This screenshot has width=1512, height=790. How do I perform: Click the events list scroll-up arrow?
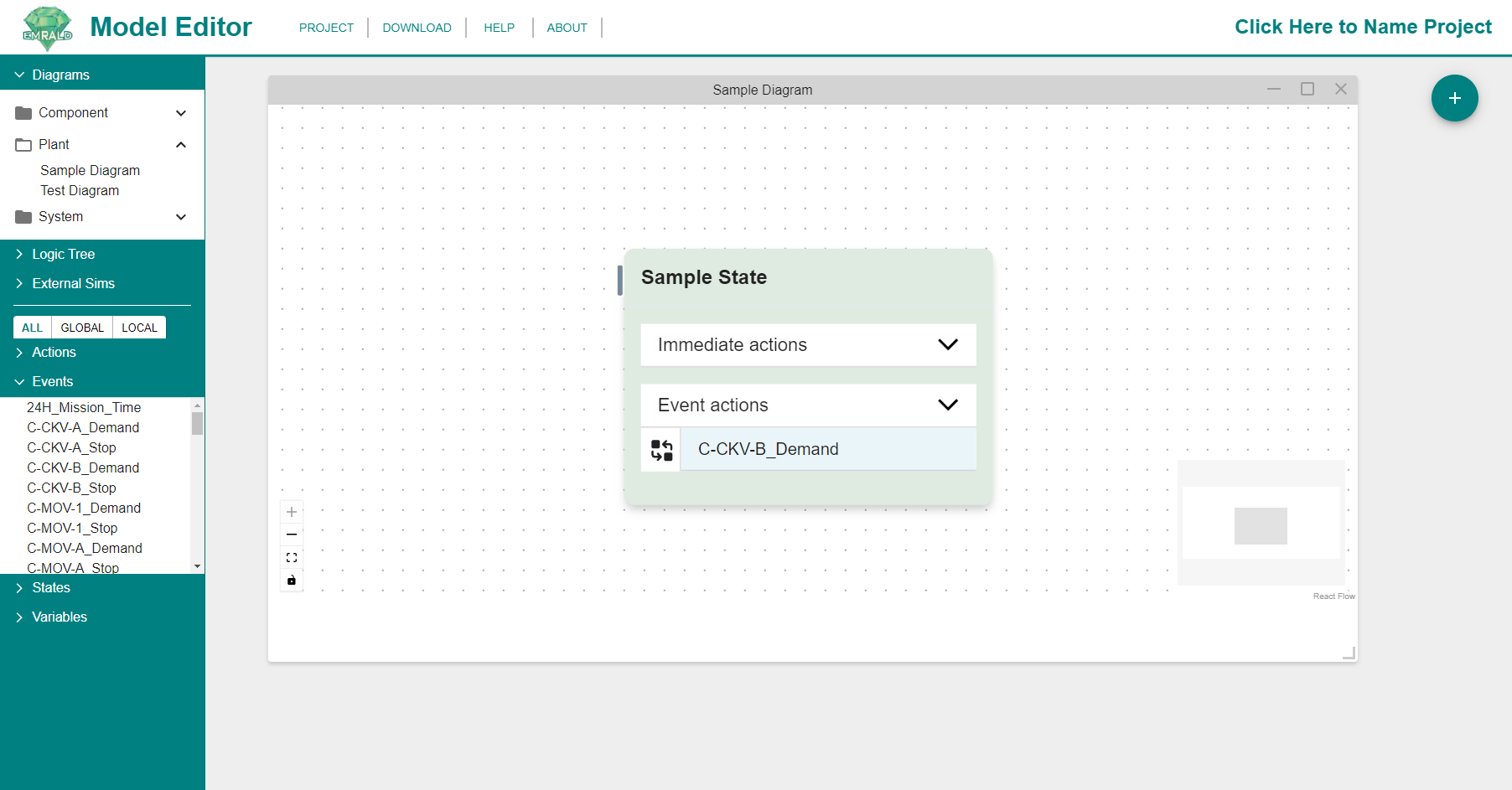[x=198, y=404]
